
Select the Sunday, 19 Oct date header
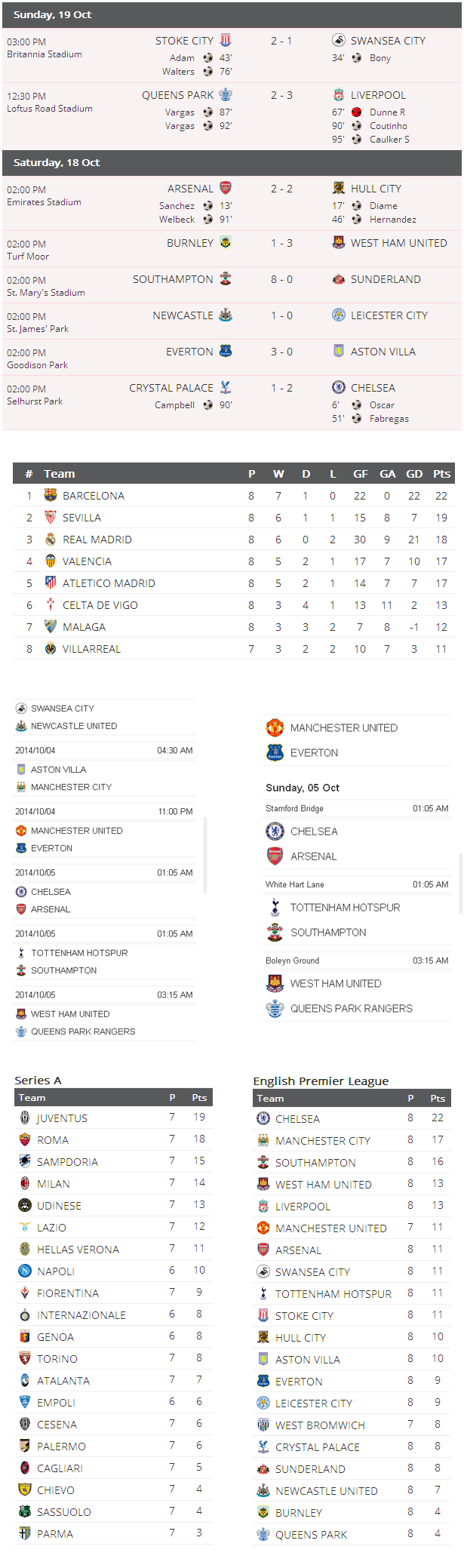[53, 15]
